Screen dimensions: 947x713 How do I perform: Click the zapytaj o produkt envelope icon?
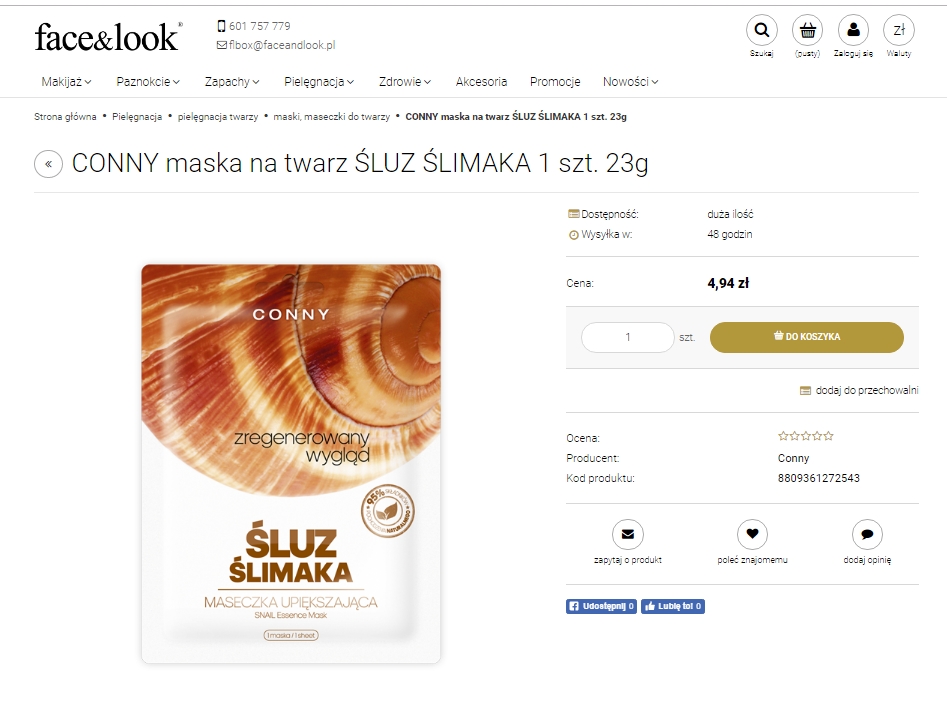[628, 534]
